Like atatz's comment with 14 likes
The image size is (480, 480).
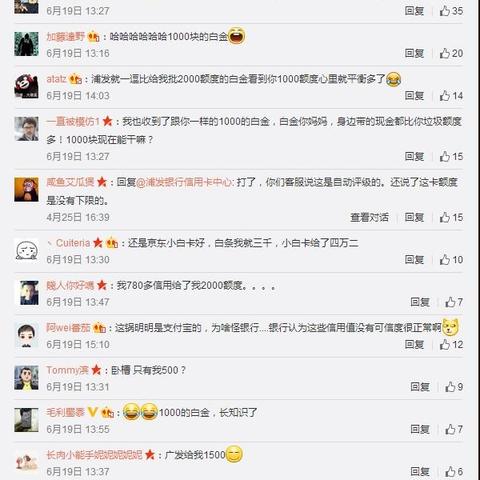click(x=451, y=96)
